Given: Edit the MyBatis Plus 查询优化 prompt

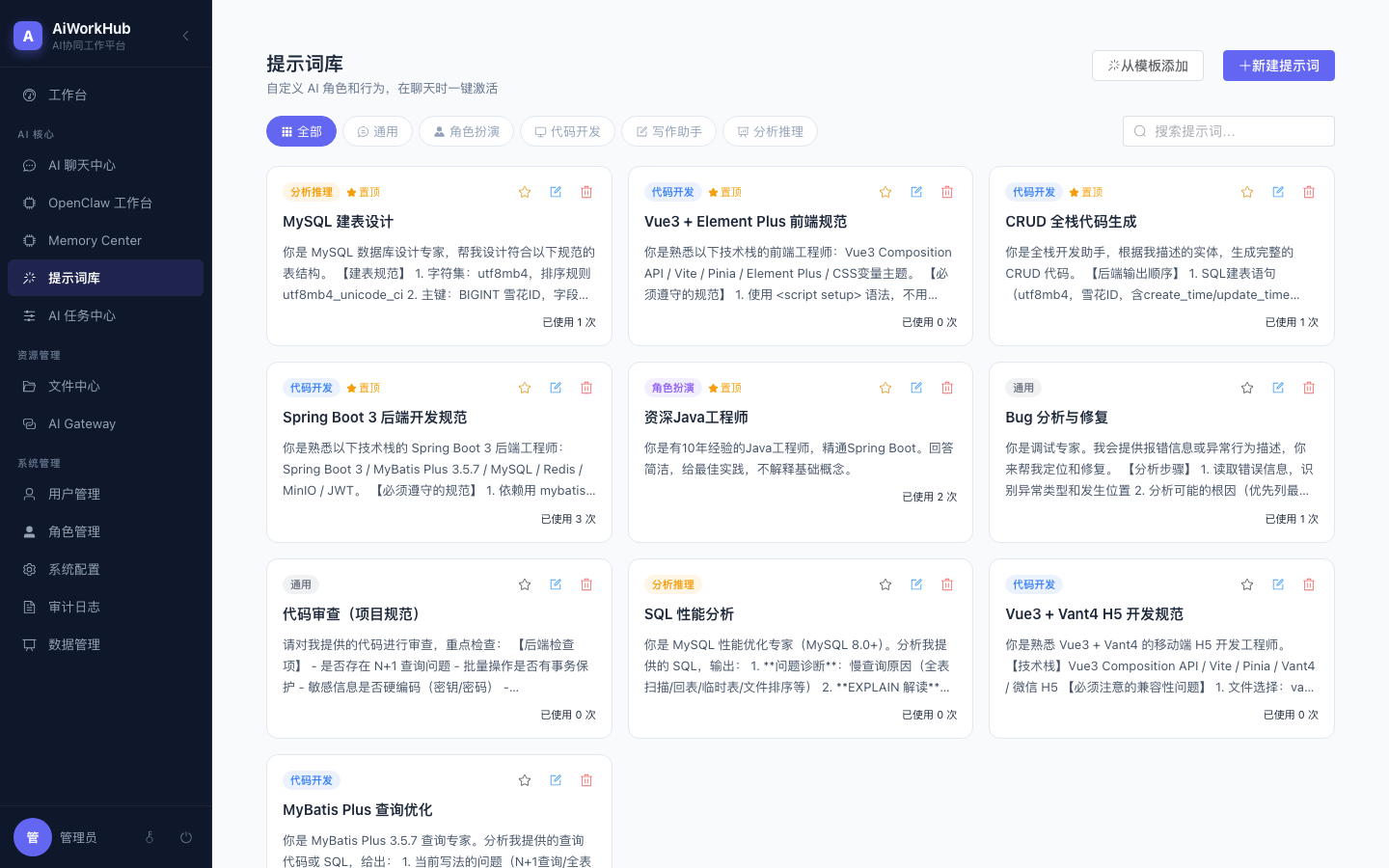Looking at the screenshot, I should pyautogui.click(x=556, y=780).
